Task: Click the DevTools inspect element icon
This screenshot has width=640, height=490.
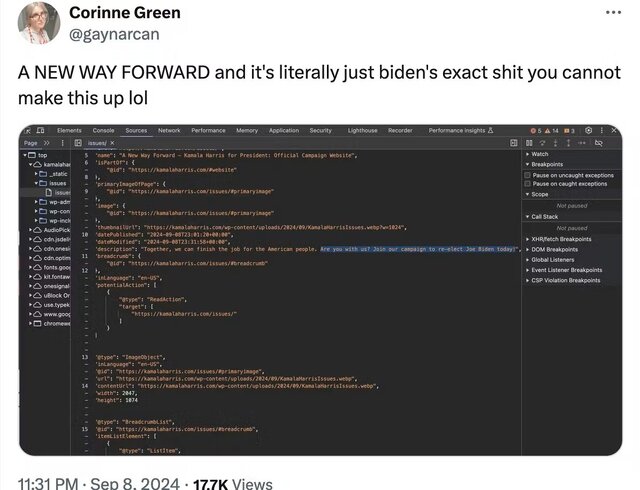Action: coord(28,130)
